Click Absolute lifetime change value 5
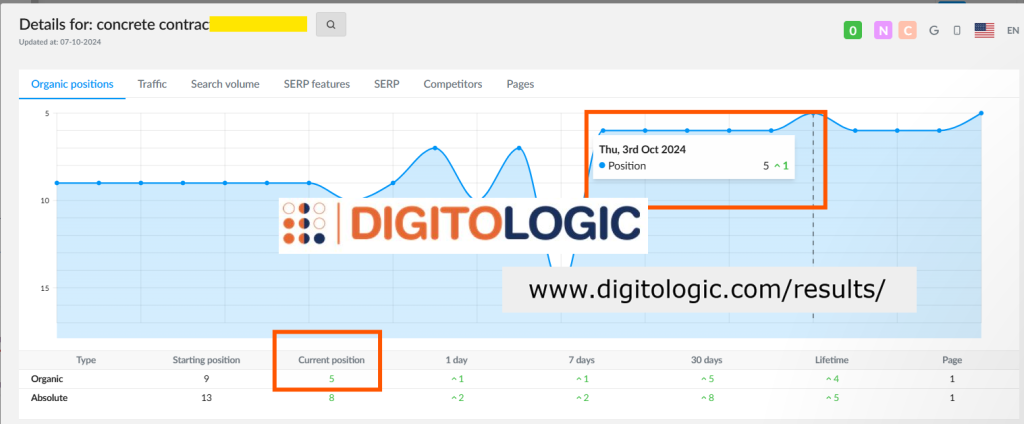1024x424 pixels. (831, 397)
